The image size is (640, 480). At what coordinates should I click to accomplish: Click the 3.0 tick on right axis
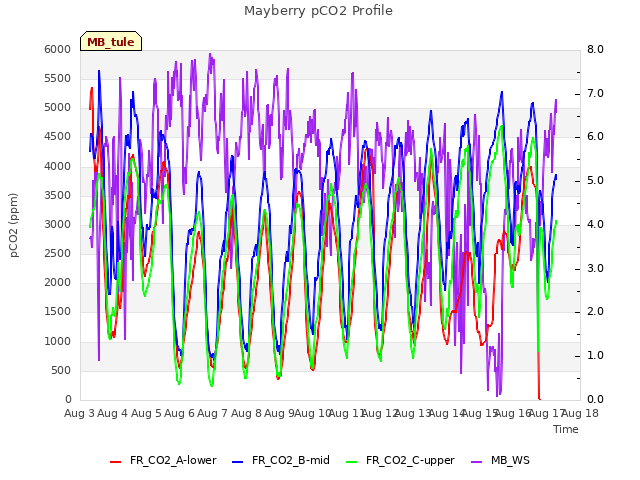pos(595,269)
